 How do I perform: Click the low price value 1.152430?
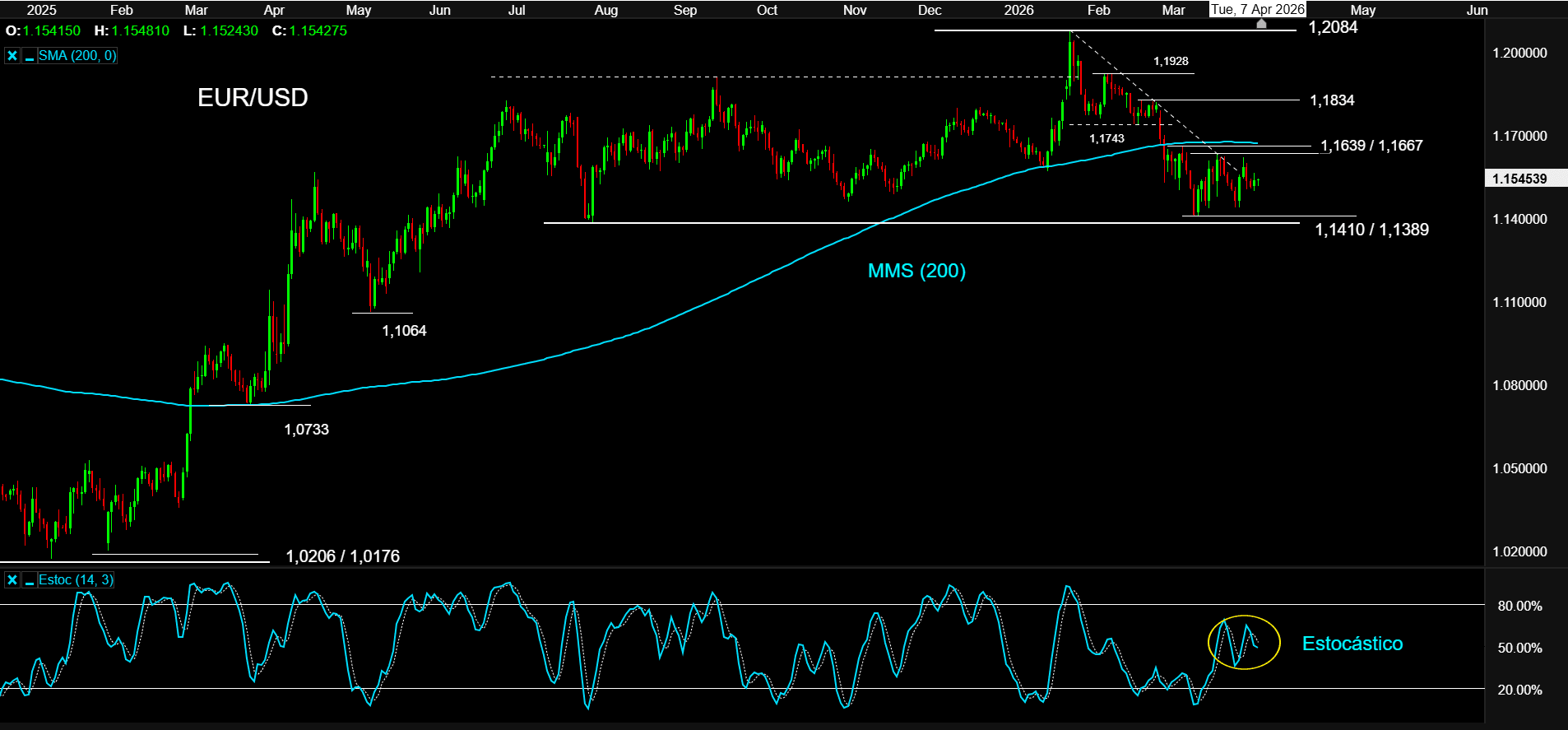[x=229, y=30]
